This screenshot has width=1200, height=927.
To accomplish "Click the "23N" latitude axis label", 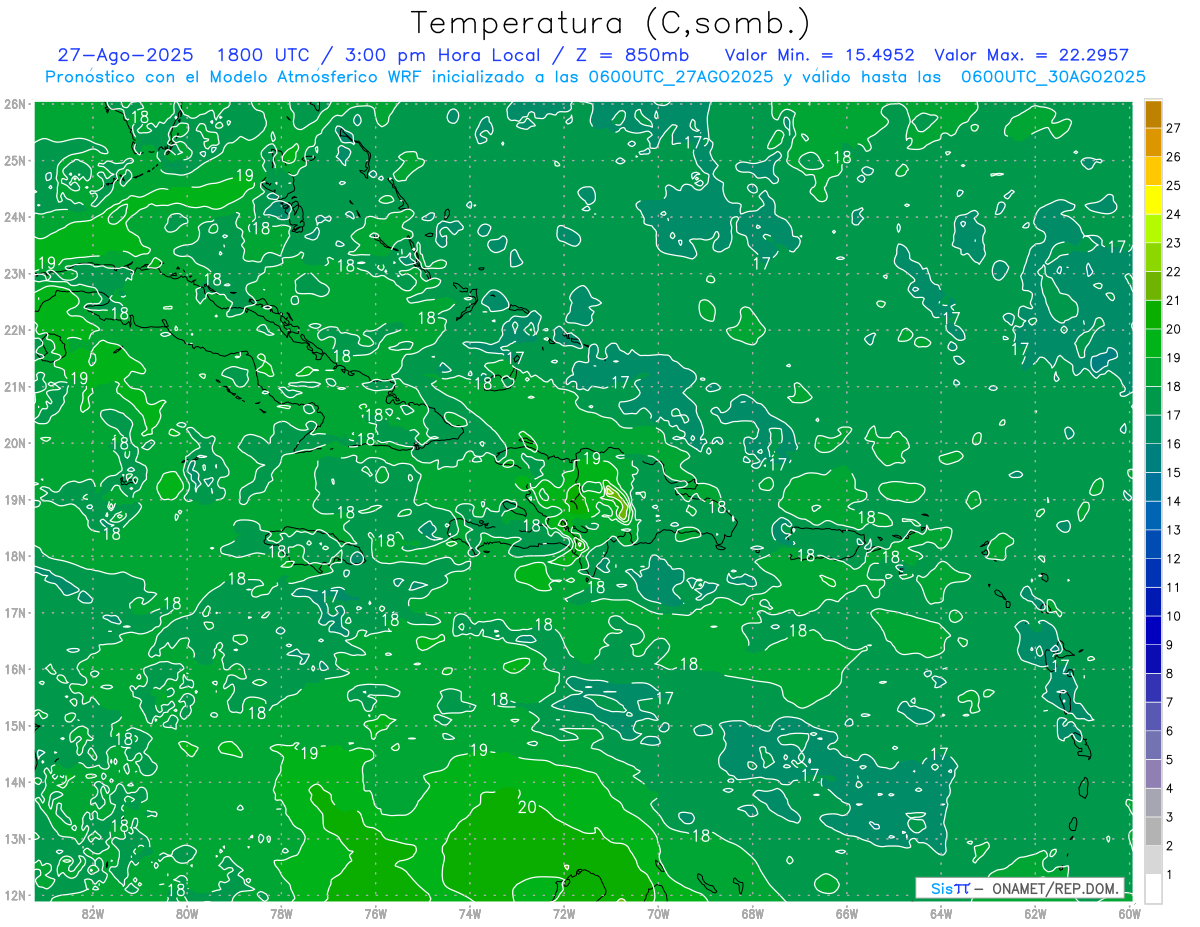I will 15,273.
